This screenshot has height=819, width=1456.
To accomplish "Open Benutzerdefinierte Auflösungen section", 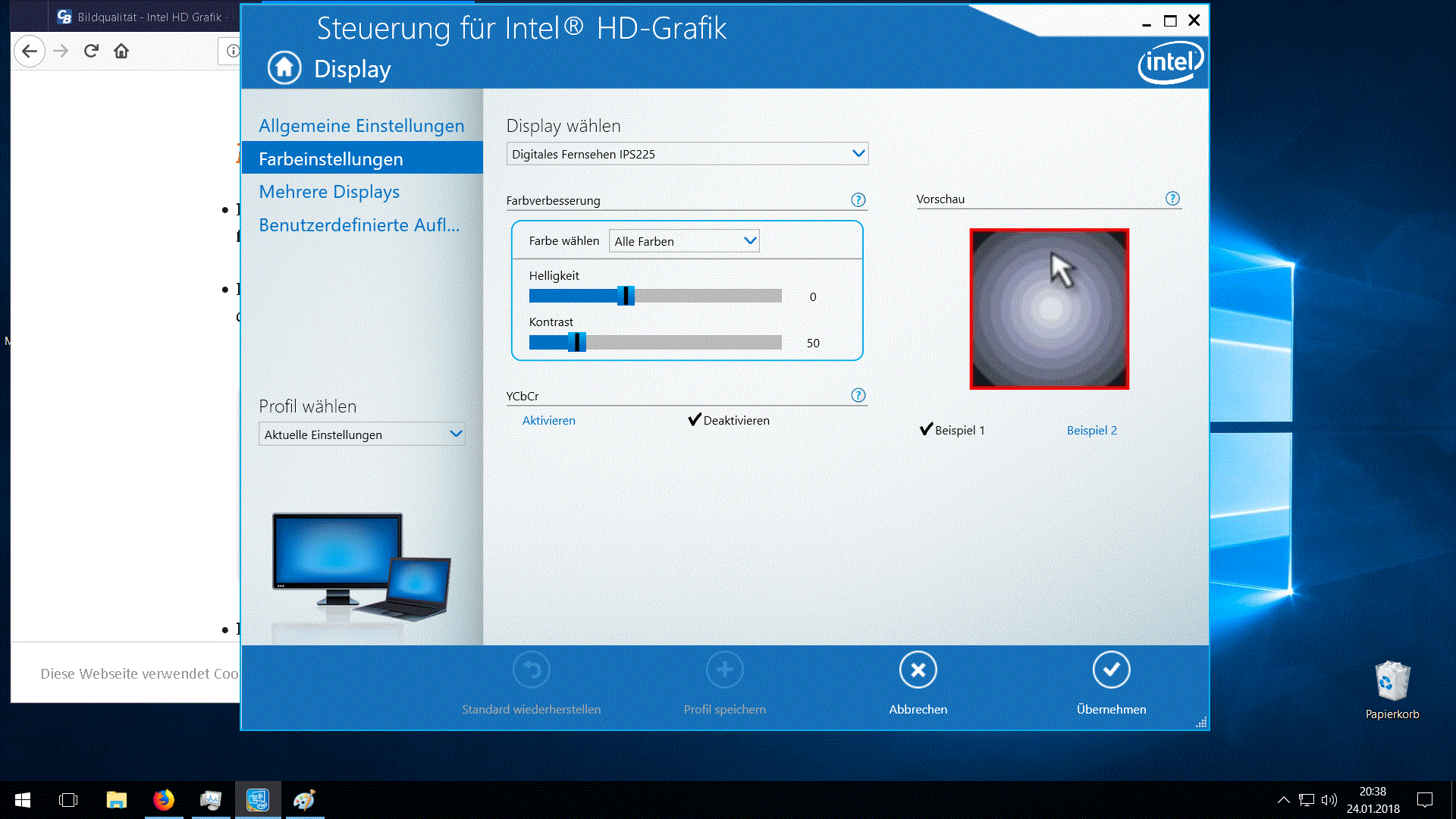I will (x=359, y=225).
